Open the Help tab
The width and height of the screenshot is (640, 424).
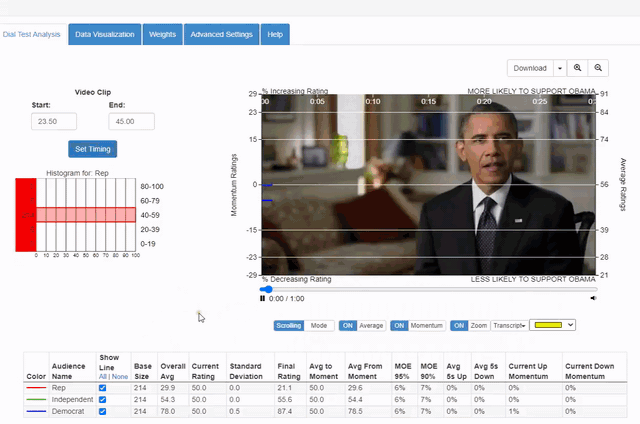(x=275, y=34)
